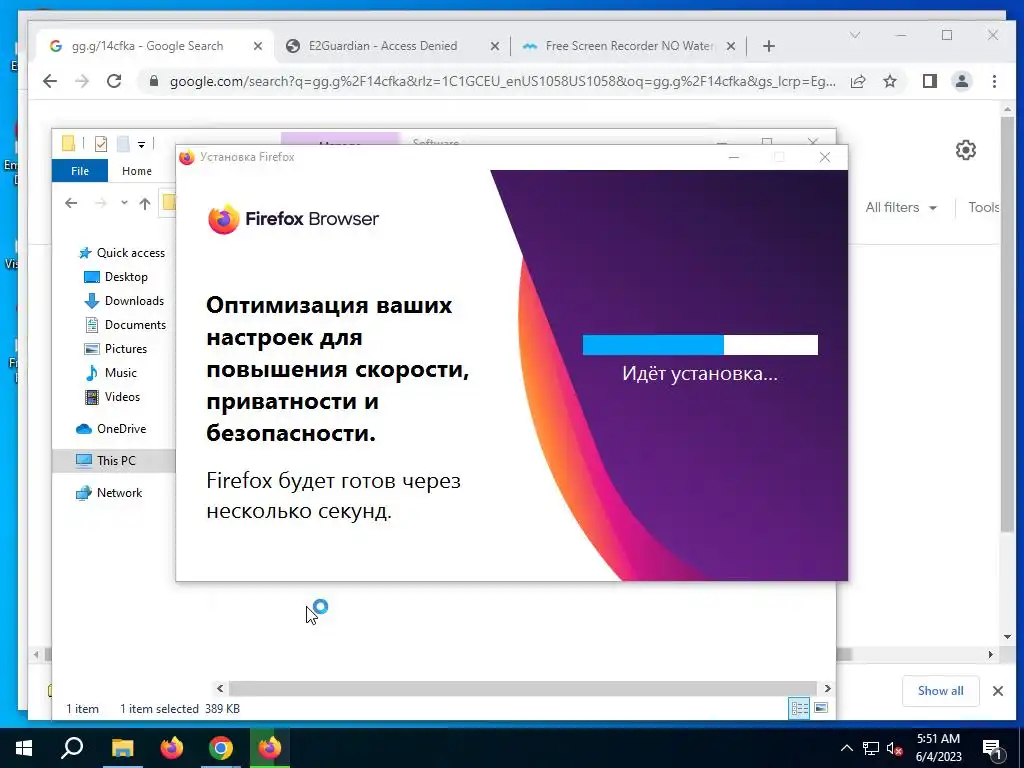
Task: Close the Google Search tab
Action: [x=258, y=46]
